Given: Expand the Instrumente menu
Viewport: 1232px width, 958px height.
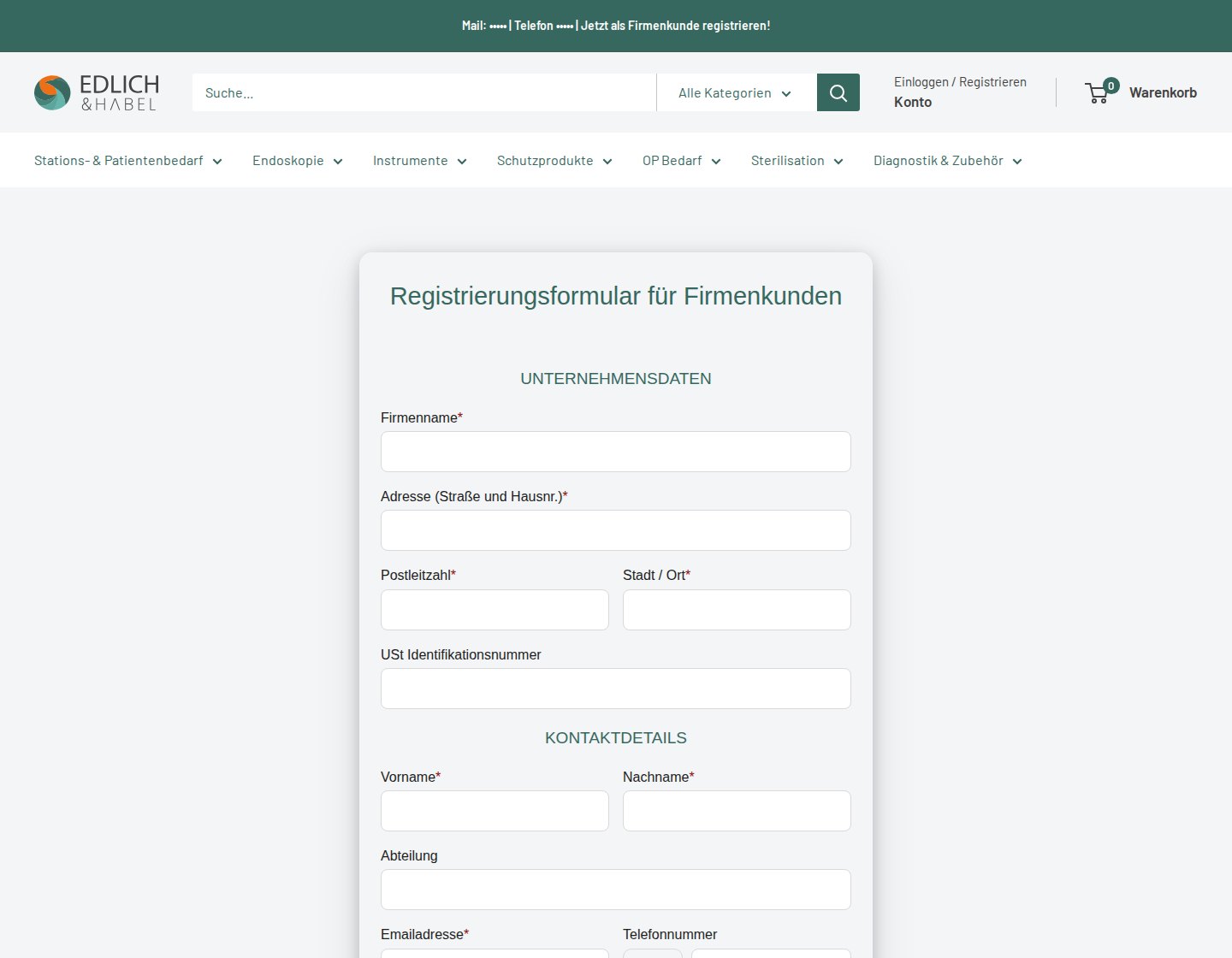Looking at the screenshot, I should pos(420,161).
